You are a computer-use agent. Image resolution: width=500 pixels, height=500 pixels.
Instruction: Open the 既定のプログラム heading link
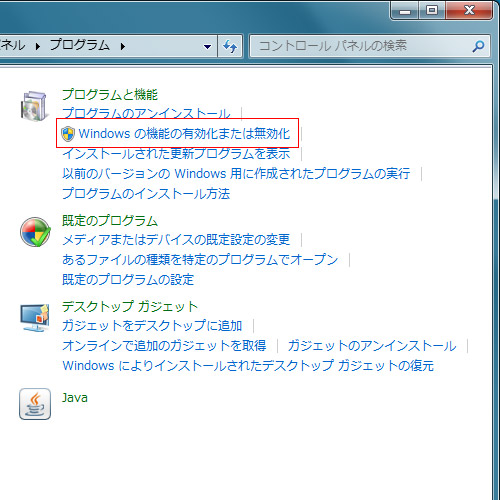(110, 220)
